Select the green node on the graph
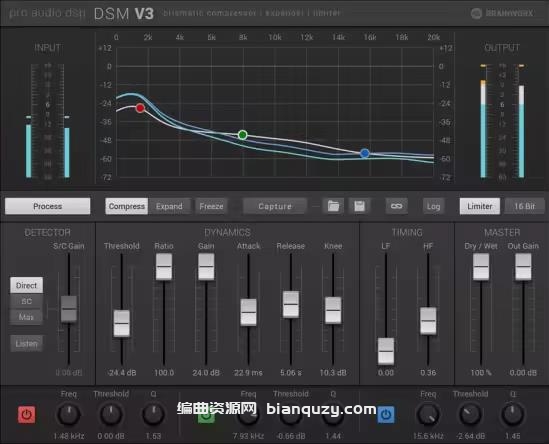The height and width of the screenshot is (444, 549). click(x=242, y=135)
